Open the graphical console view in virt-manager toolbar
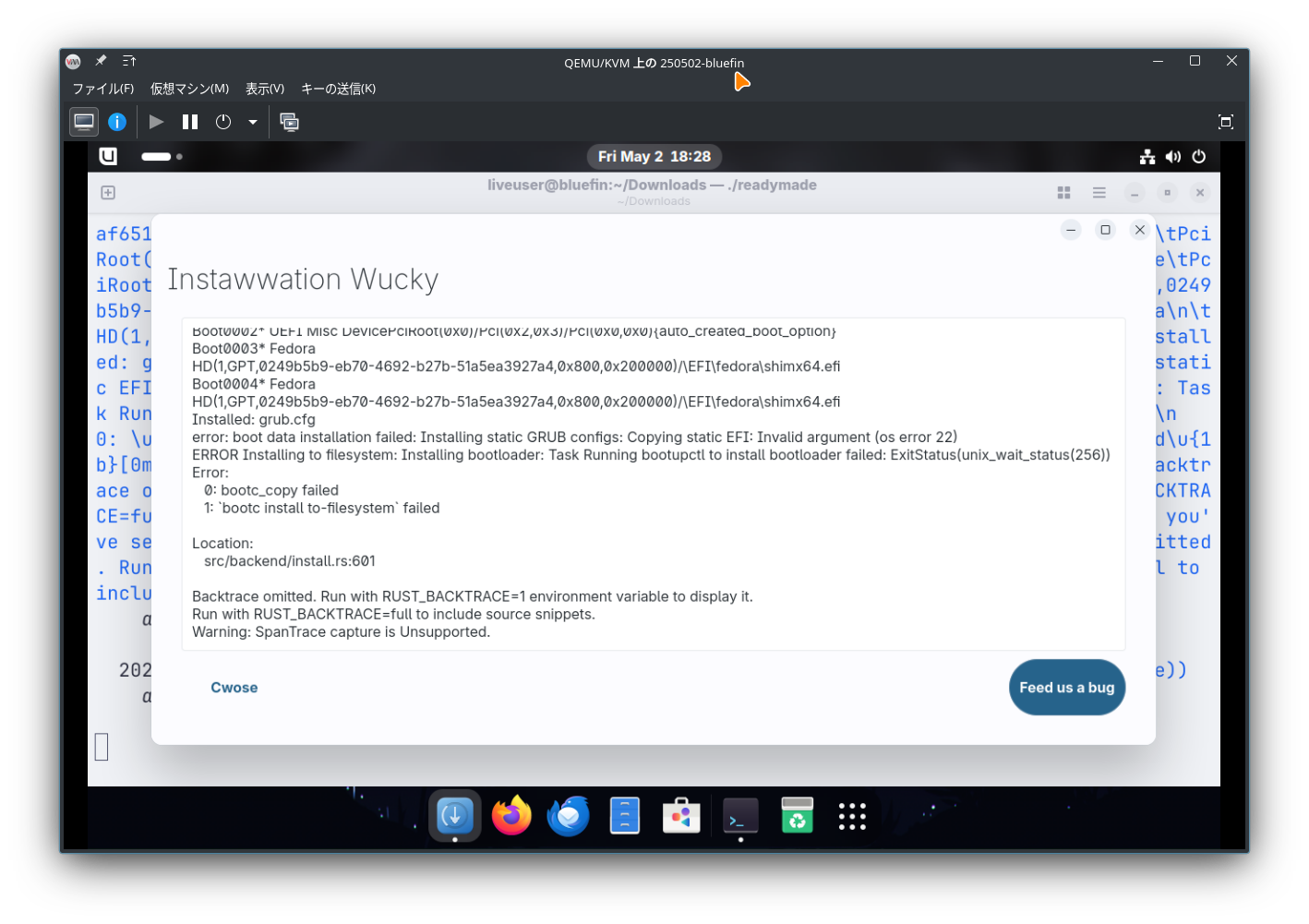Viewport: 1309px width, 924px height. pos(84,122)
